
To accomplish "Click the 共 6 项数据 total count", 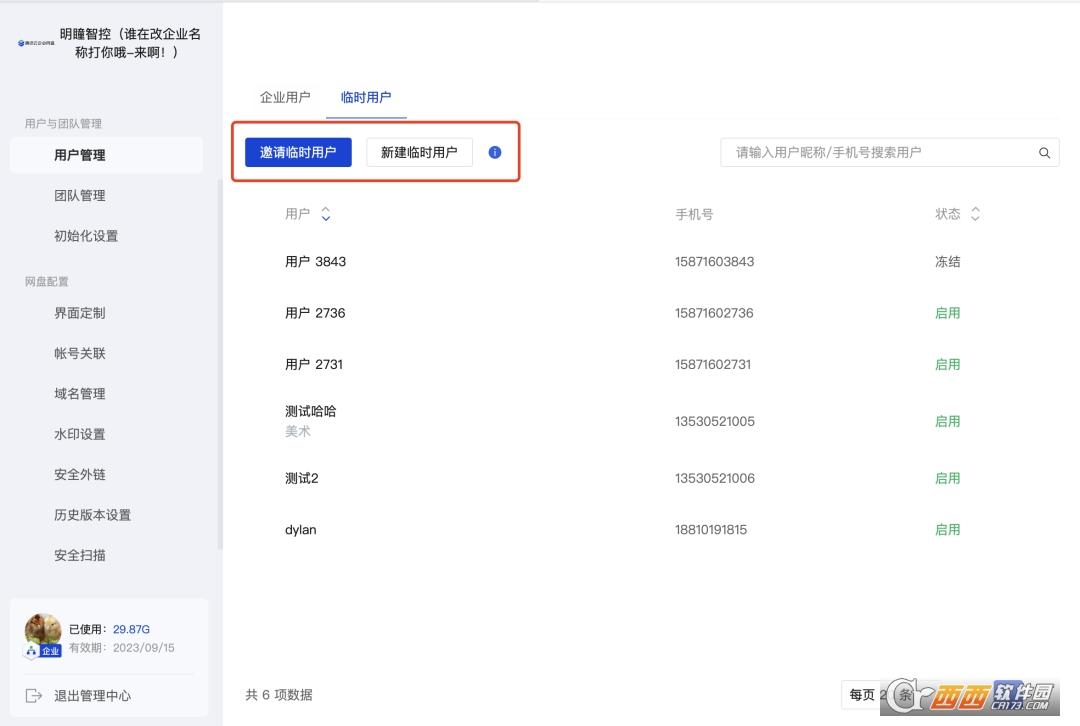I will pyautogui.click(x=279, y=695).
